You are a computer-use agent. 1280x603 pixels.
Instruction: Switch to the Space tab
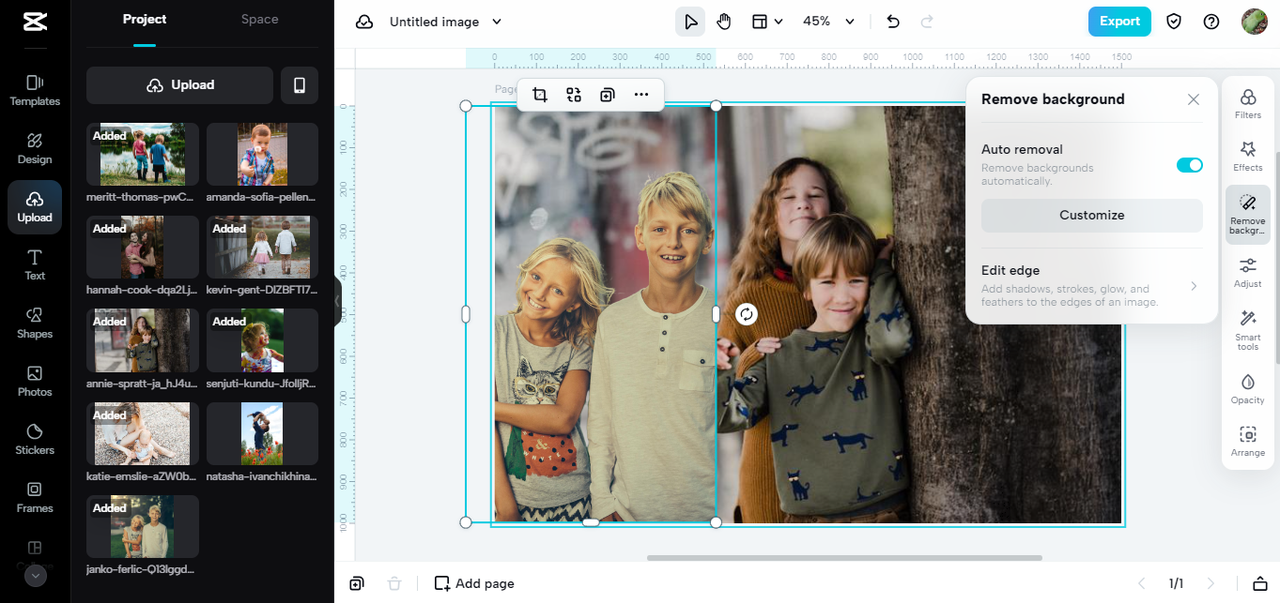pos(259,19)
